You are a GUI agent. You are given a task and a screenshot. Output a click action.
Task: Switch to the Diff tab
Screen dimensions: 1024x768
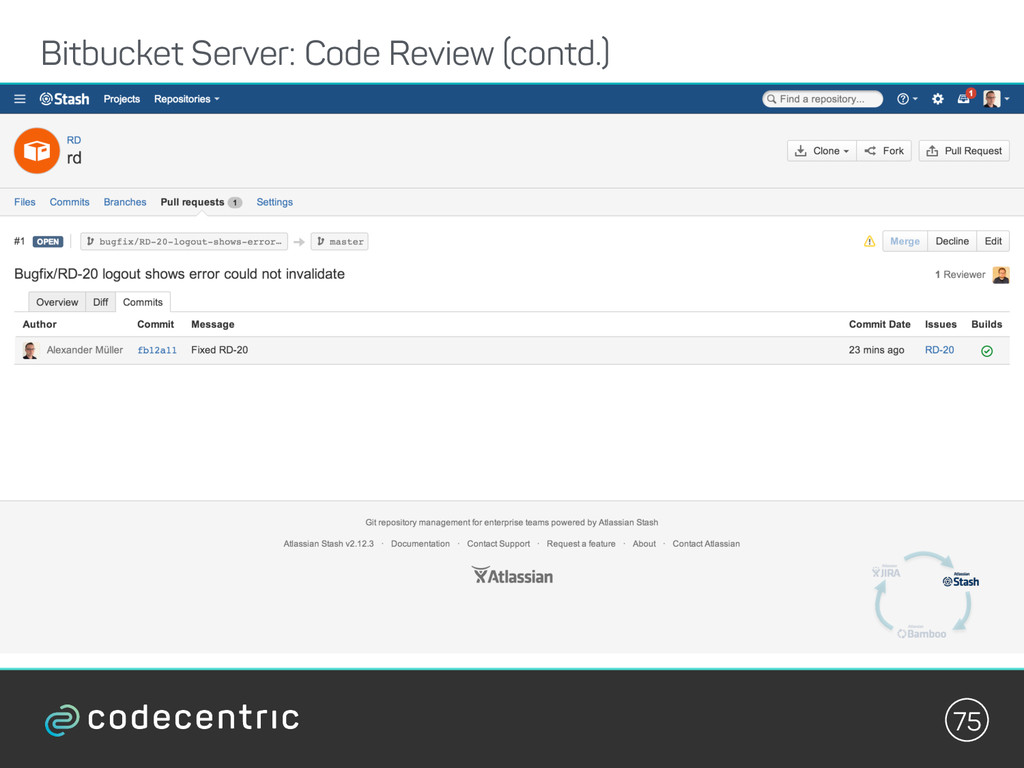click(101, 302)
